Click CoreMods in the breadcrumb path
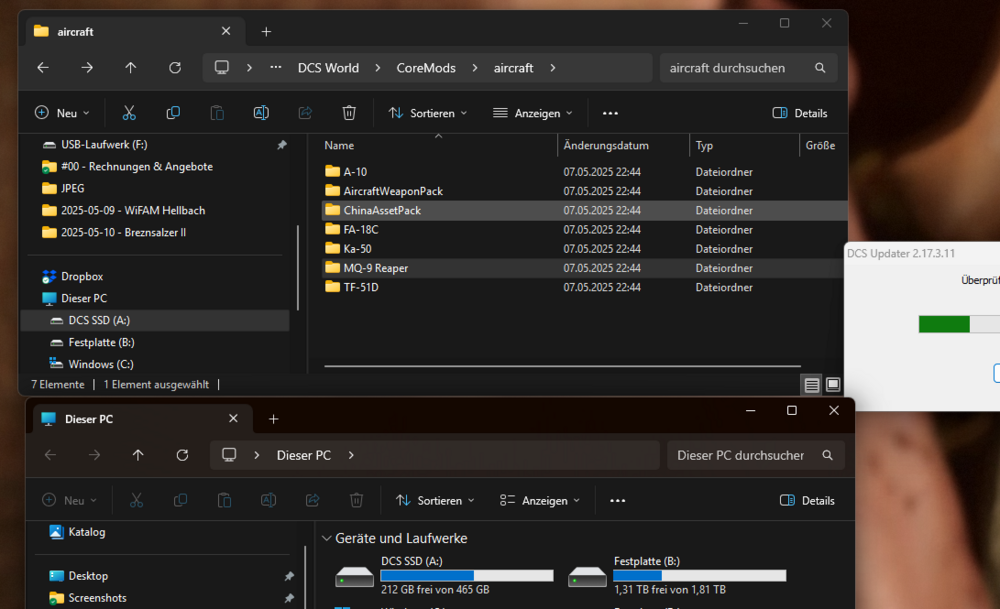This screenshot has width=1000, height=609. point(426,68)
